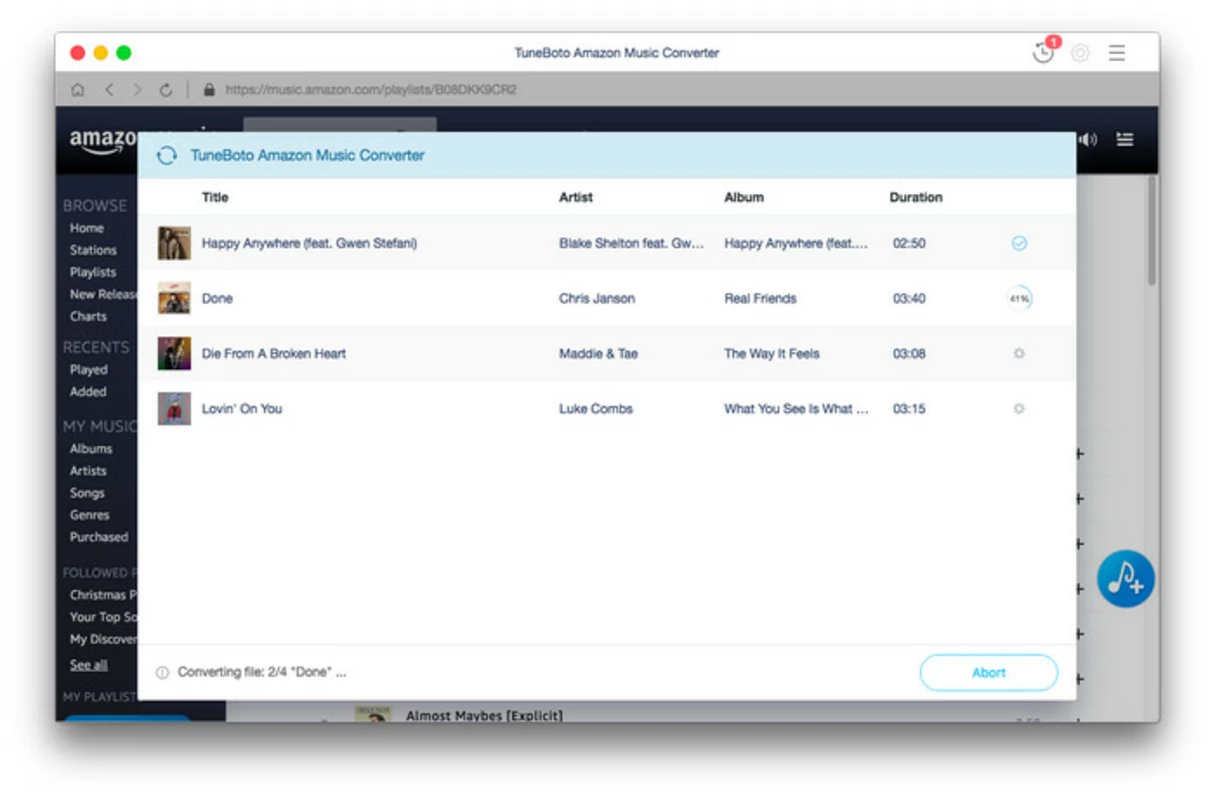1215x800 pixels.
Task: Click the Amazon Music volume speaker icon
Action: click(x=1088, y=140)
